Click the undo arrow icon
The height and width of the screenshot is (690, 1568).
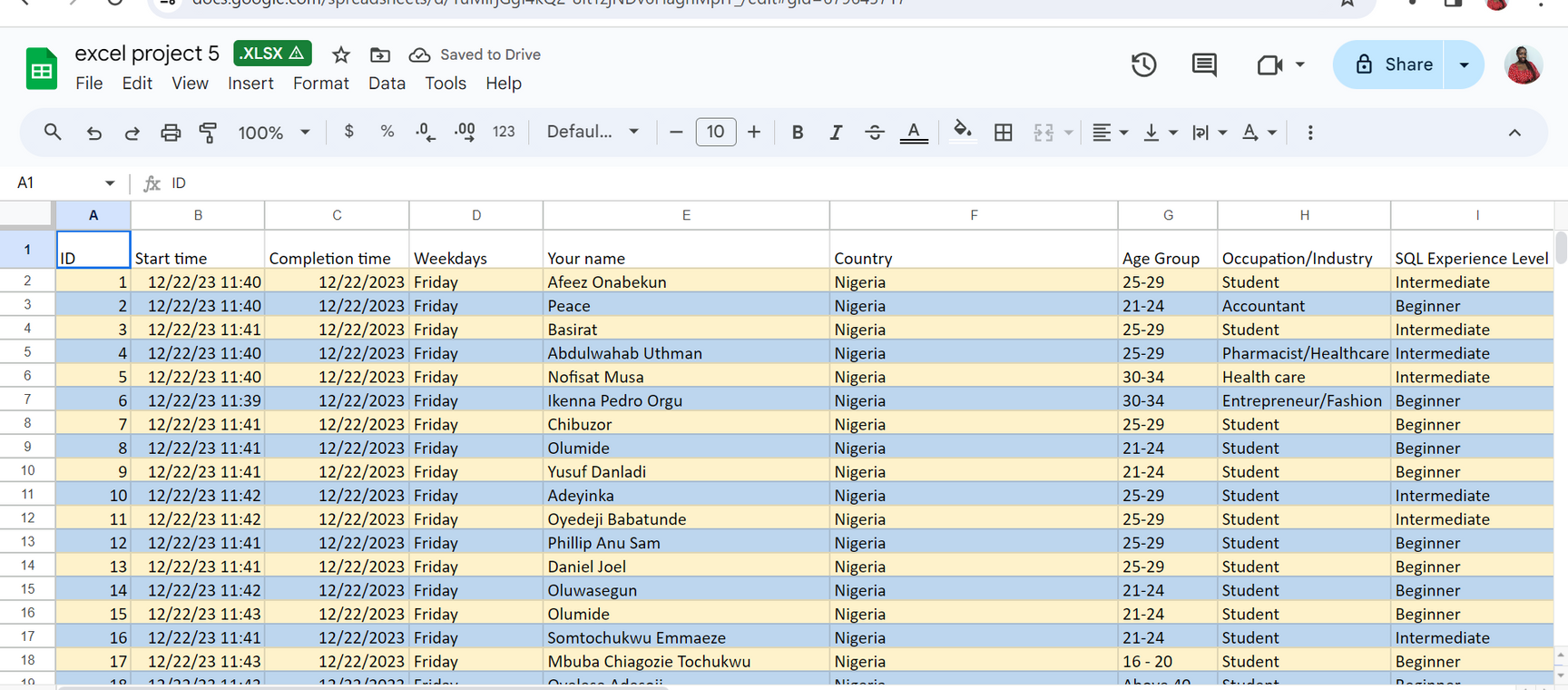(x=93, y=133)
